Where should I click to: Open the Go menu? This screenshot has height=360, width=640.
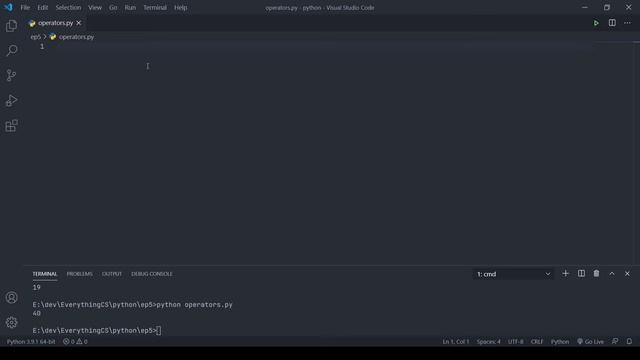[x=113, y=7]
